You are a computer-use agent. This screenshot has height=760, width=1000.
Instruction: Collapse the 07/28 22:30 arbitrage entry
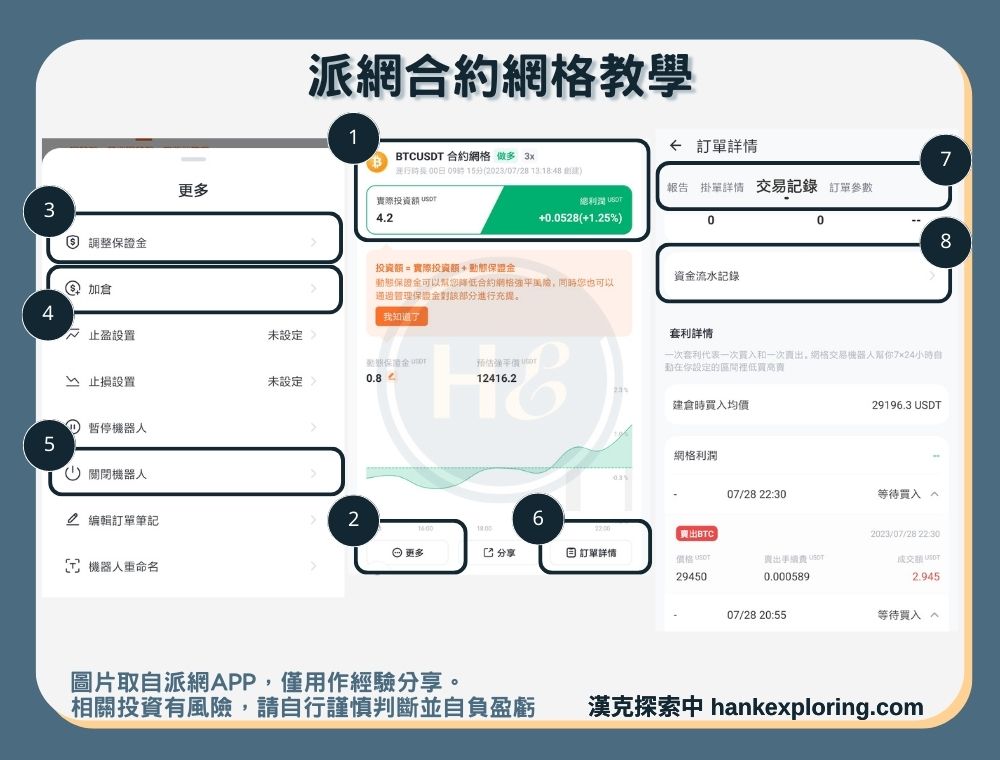tap(934, 494)
